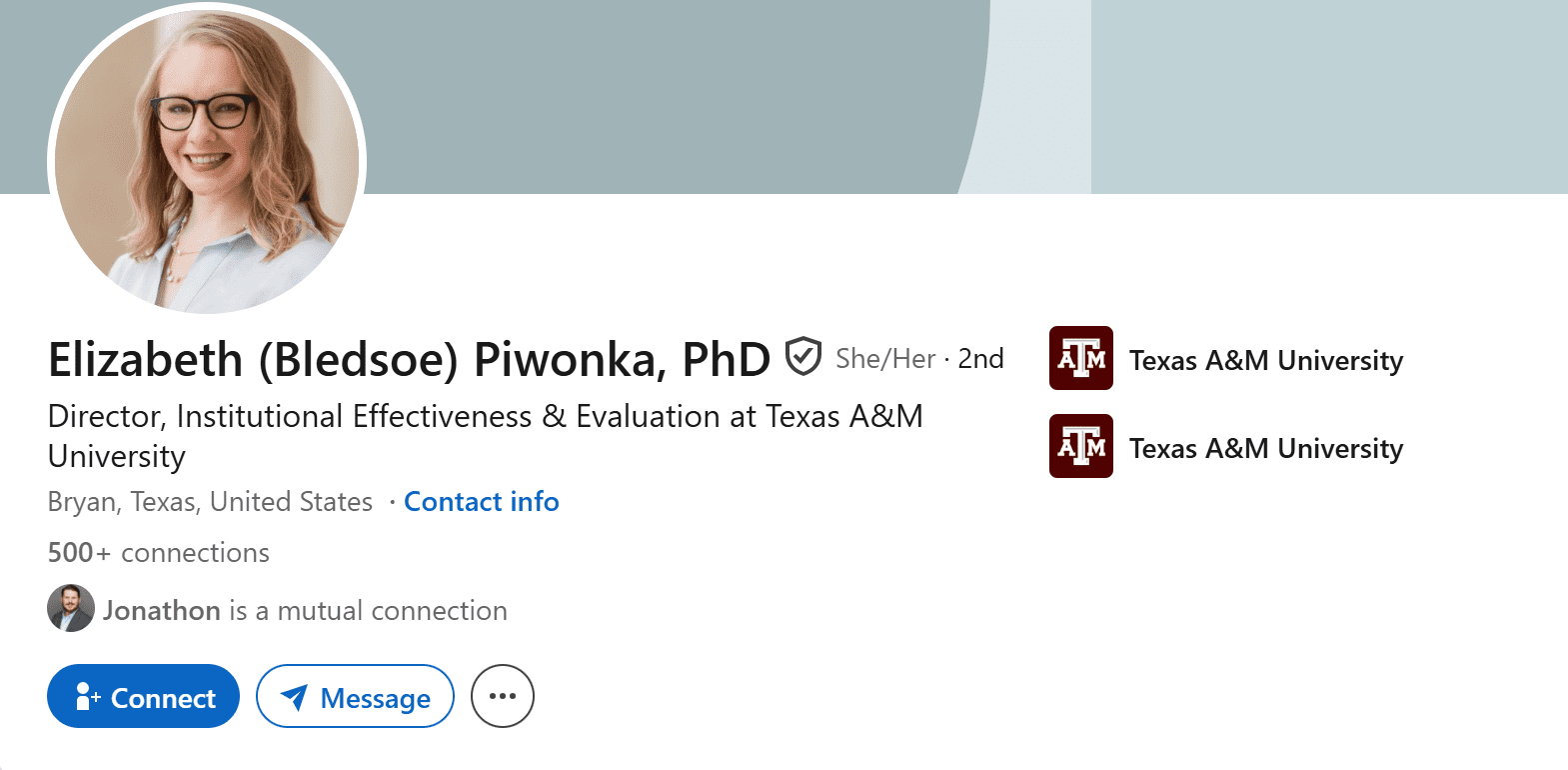
Task: Click the paper plane icon on Message
Action: tap(294, 697)
